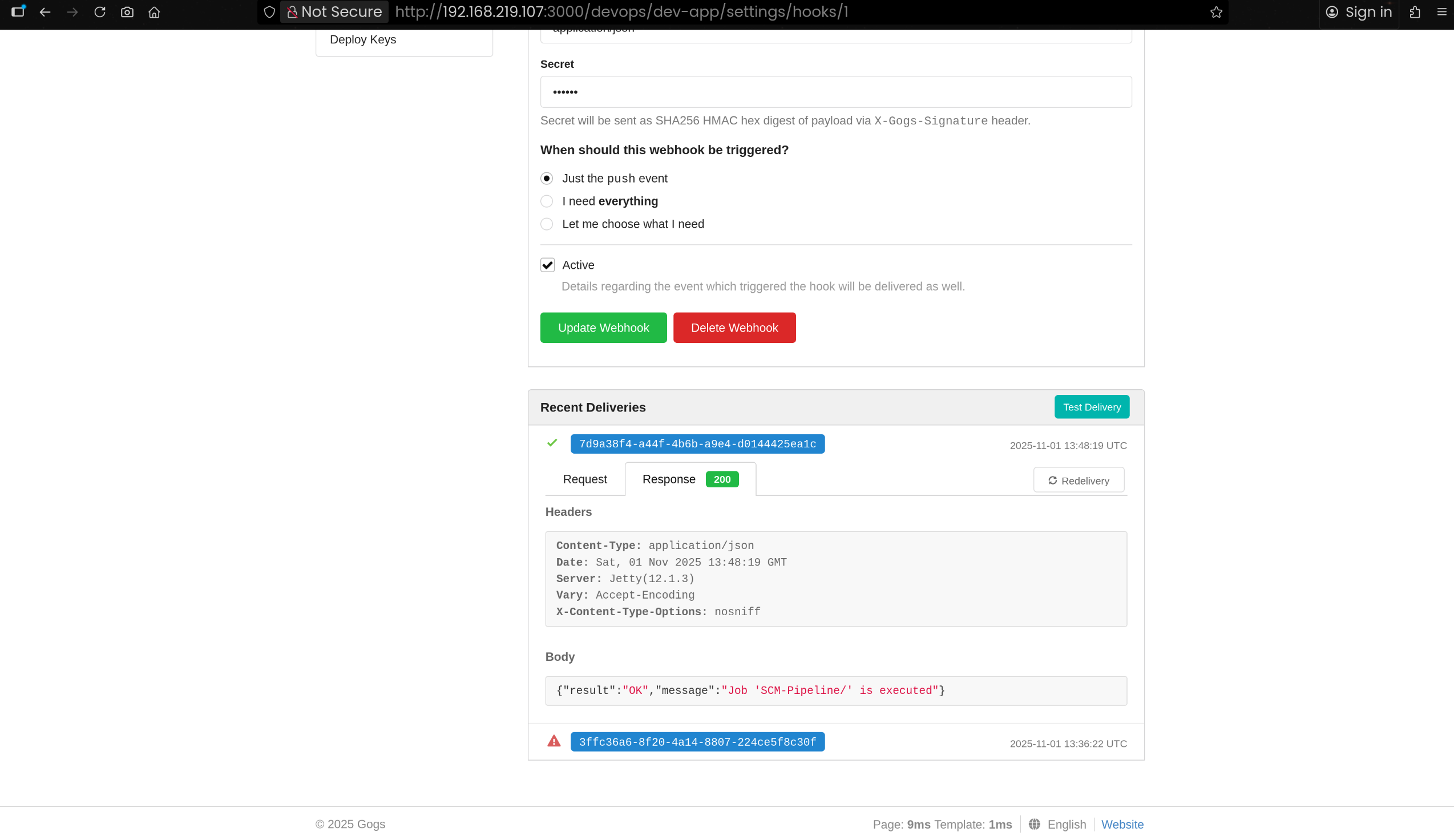
Task: Collapse delivery 7d9a38f4 entry
Action: (697, 443)
